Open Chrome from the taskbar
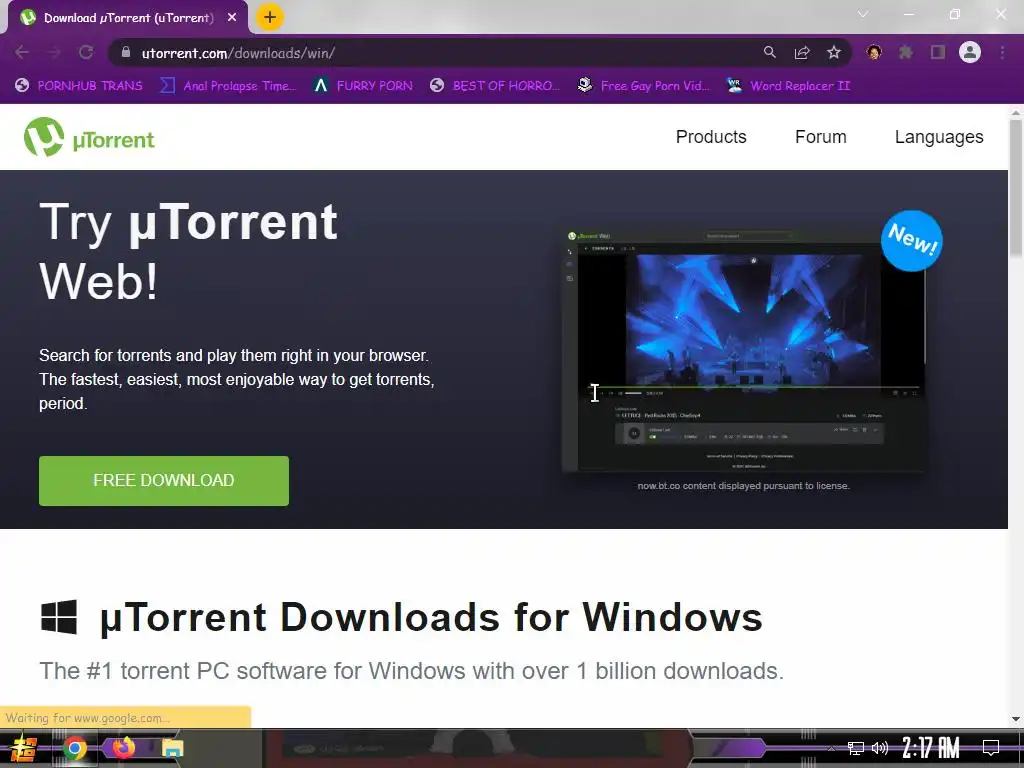This screenshot has width=1024, height=768. [x=74, y=748]
